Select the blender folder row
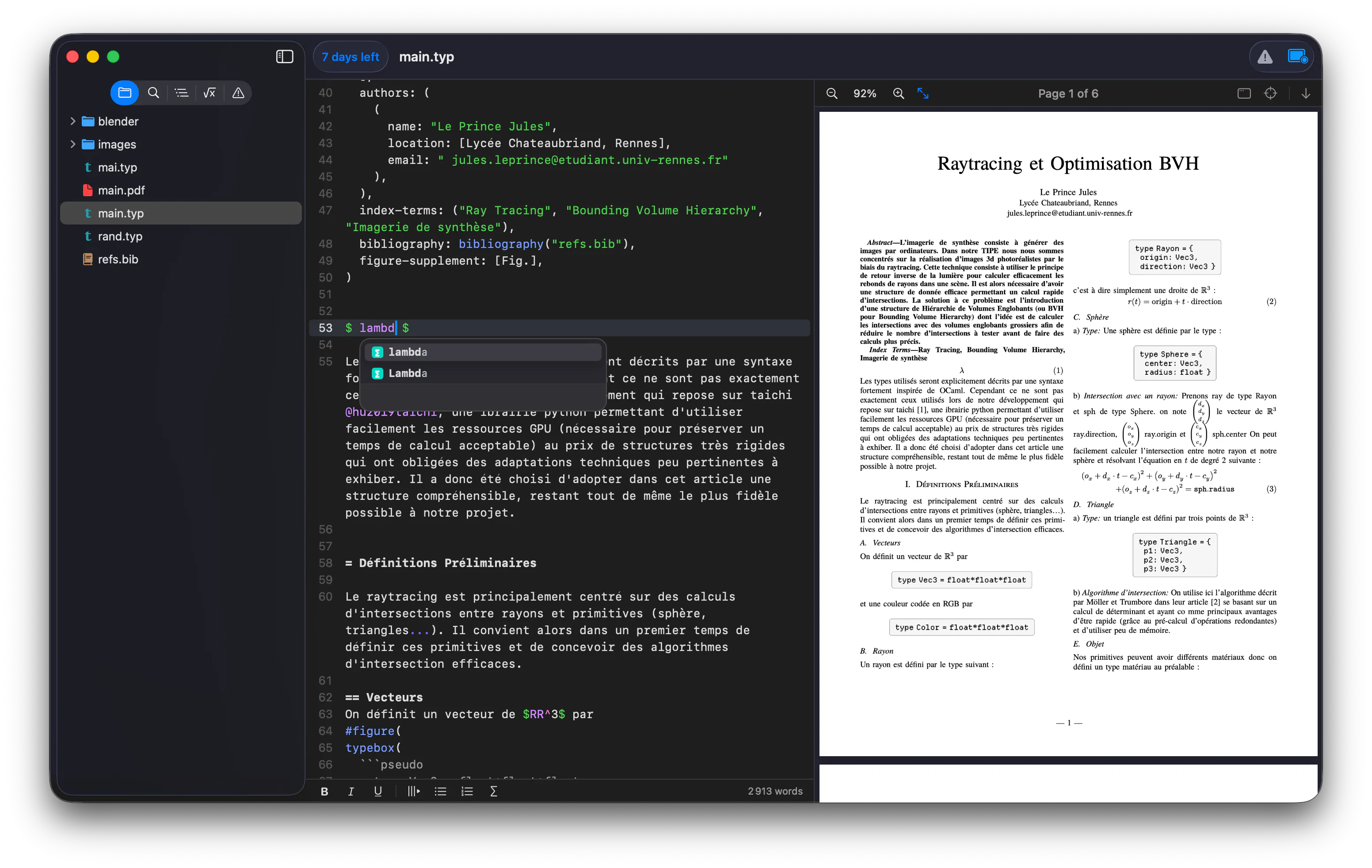 point(181,121)
